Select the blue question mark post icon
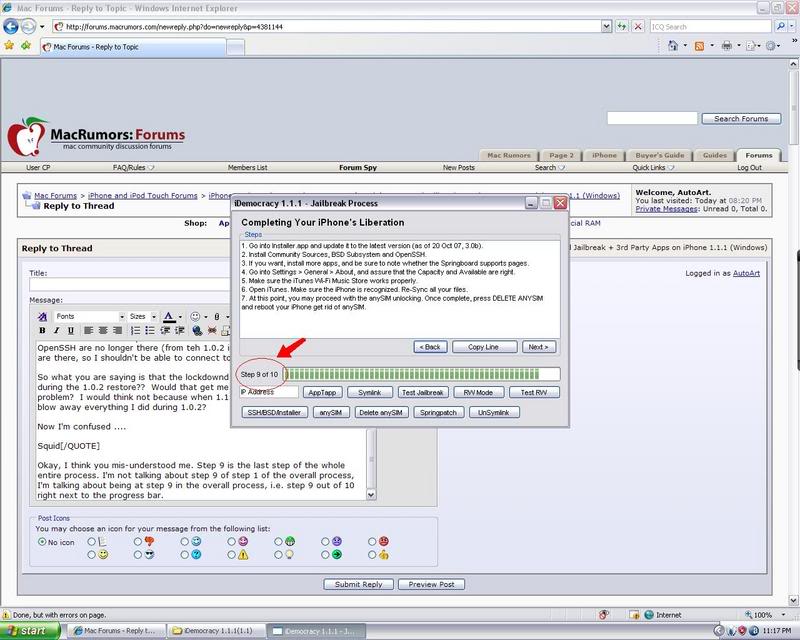Viewport: 800px width, 640px height. [x=185, y=555]
